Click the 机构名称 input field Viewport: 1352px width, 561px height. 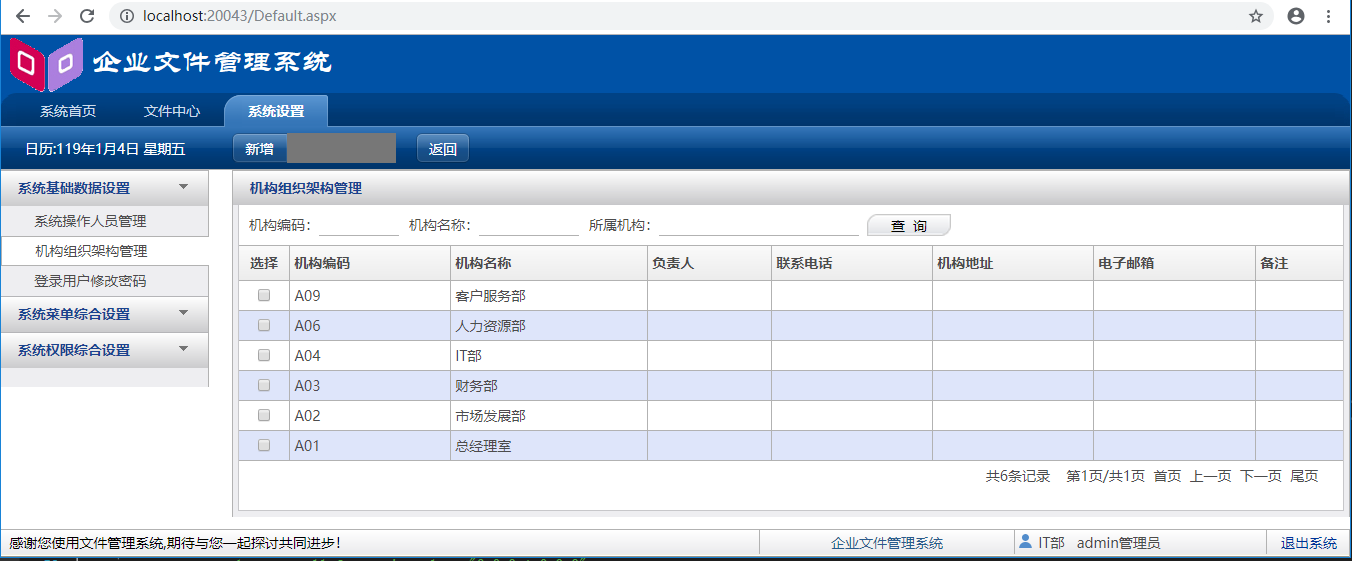click(529, 225)
